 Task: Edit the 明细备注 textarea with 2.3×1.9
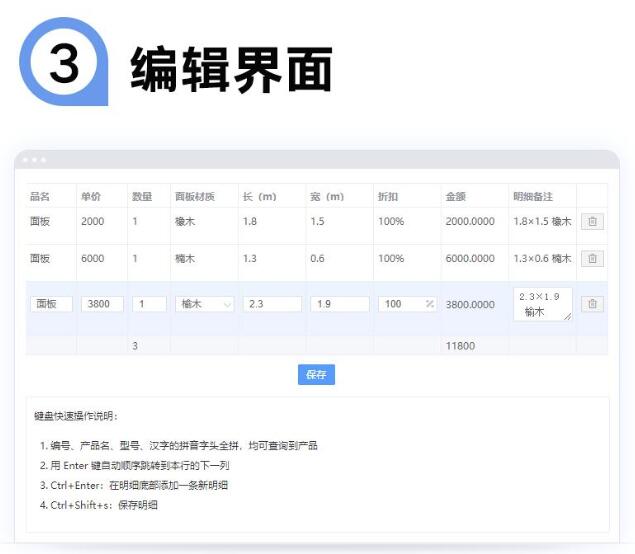click(542, 304)
